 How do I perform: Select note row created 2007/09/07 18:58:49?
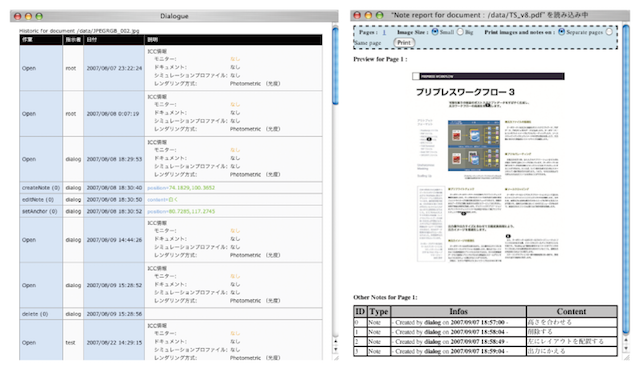click(x=485, y=341)
